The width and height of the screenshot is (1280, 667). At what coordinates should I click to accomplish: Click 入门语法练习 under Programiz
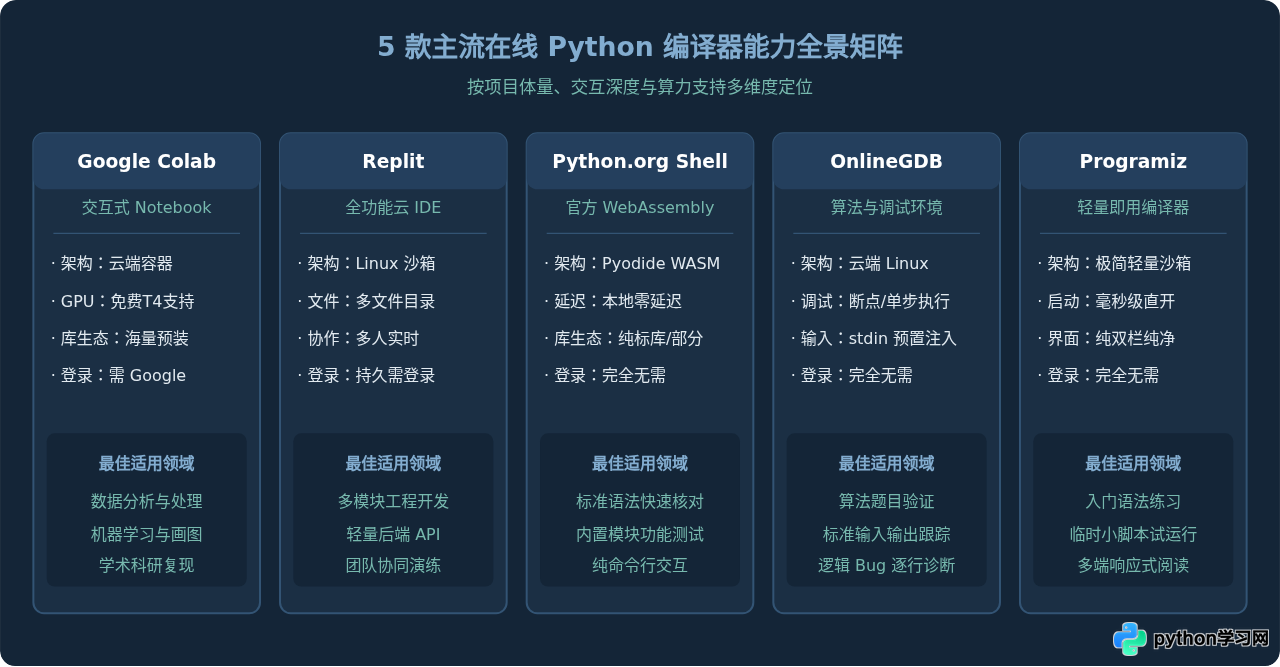[1133, 501]
